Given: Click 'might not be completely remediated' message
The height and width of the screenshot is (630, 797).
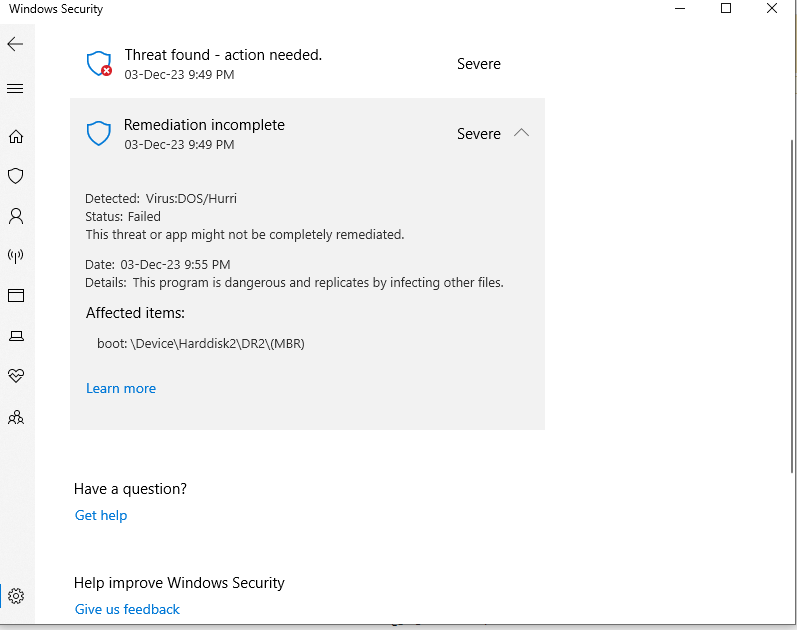Looking at the screenshot, I should click(245, 235).
